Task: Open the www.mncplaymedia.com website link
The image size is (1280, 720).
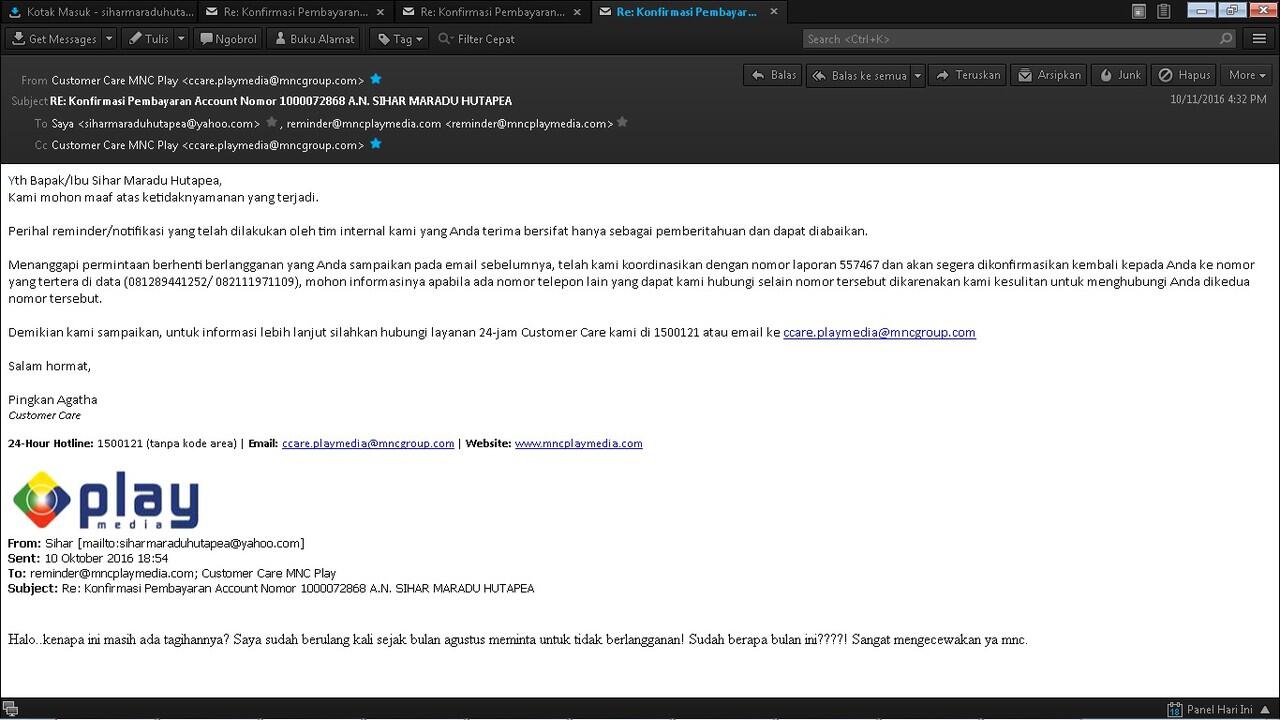Action: [x=578, y=443]
